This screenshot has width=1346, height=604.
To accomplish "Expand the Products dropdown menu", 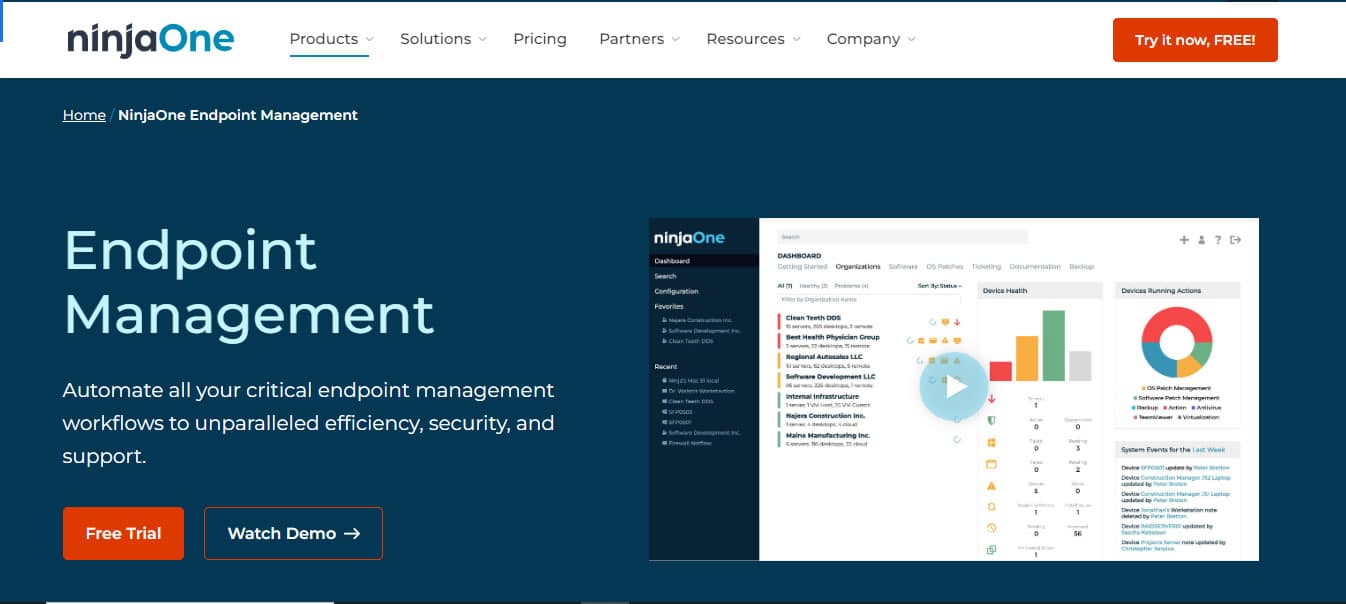I will (x=330, y=39).
